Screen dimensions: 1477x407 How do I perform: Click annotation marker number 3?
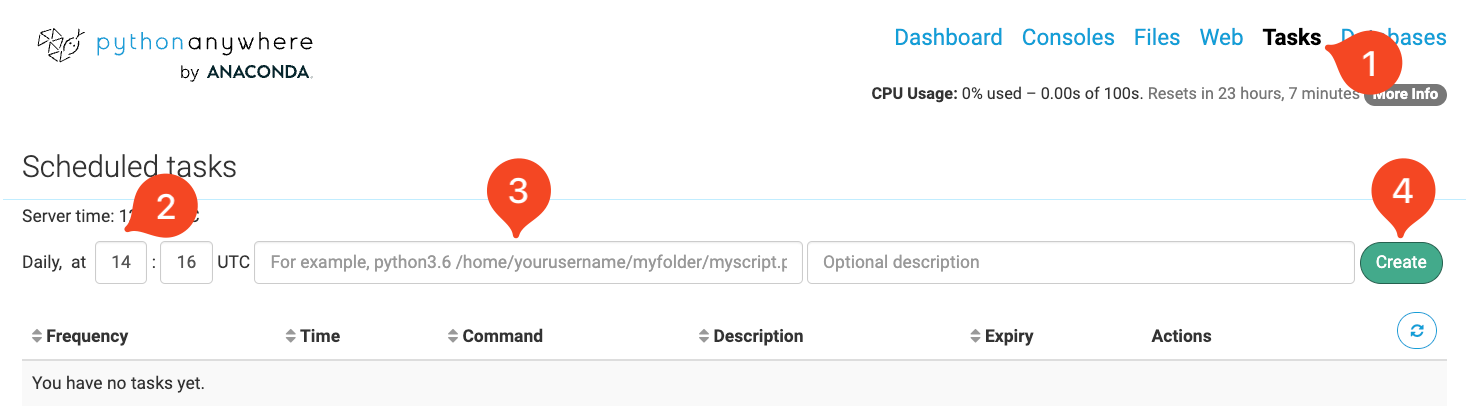518,190
